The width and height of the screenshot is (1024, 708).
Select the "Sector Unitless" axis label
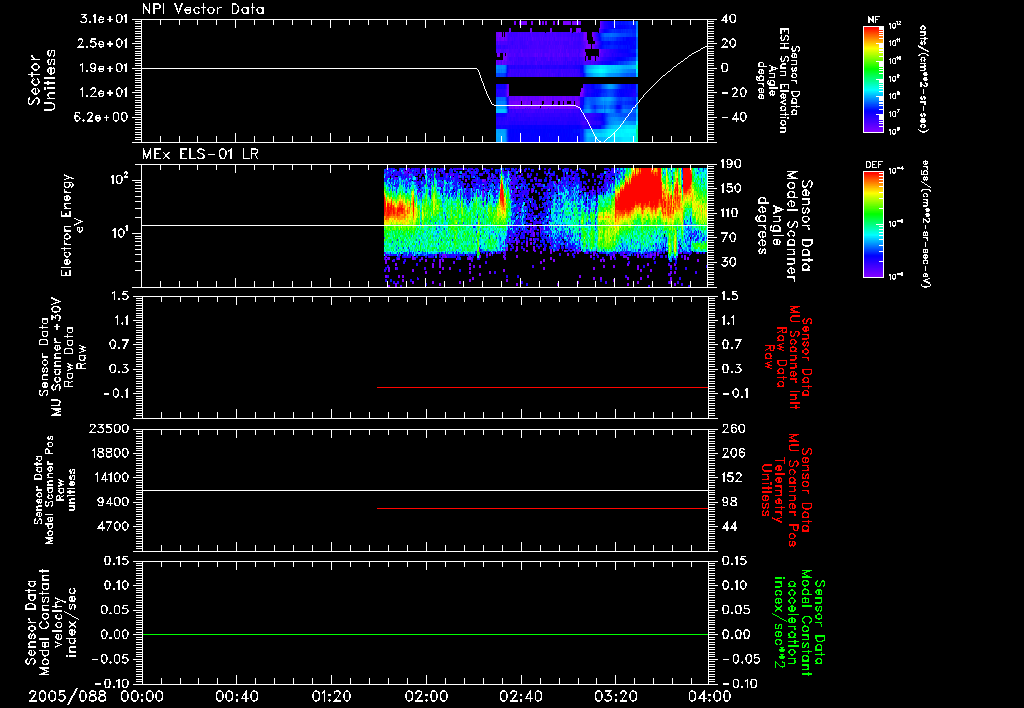pyautogui.click(x=42, y=80)
